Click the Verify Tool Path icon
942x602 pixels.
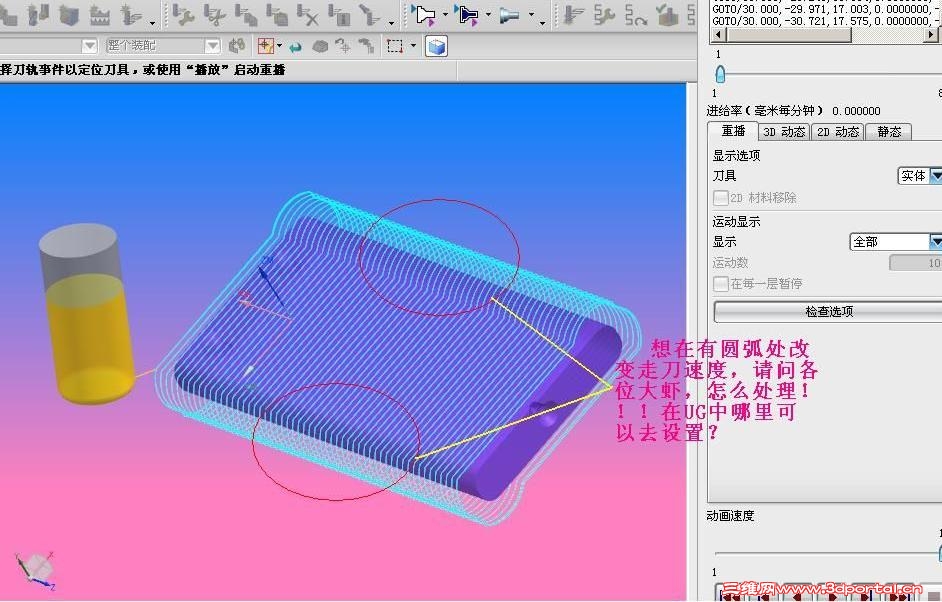tap(467, 14)
